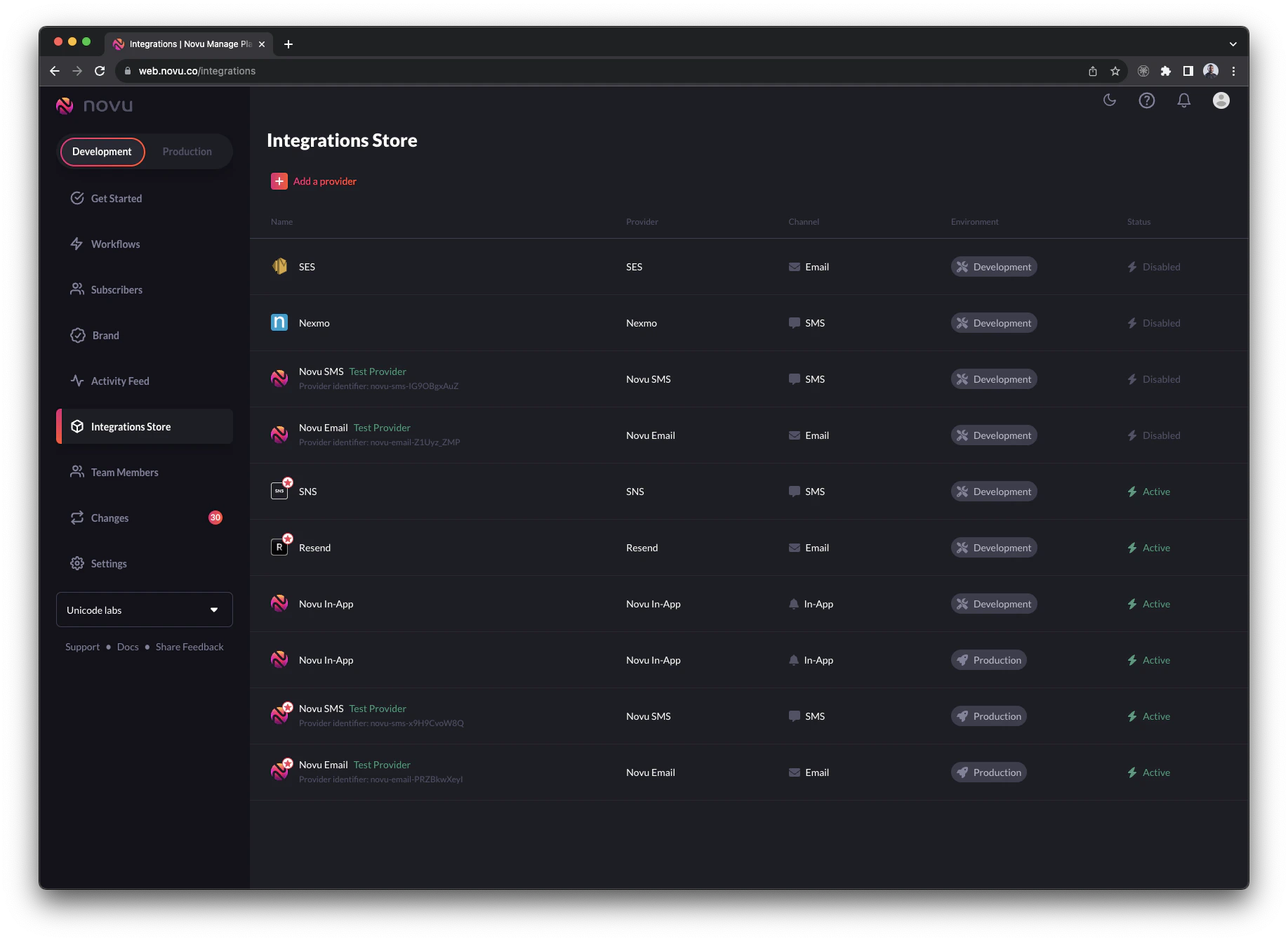Open the Docs link

point(128,647)
